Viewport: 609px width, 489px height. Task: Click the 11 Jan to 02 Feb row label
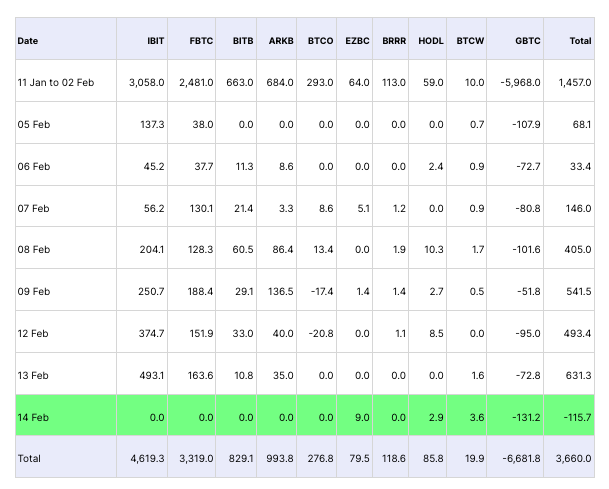coord(58,81)
